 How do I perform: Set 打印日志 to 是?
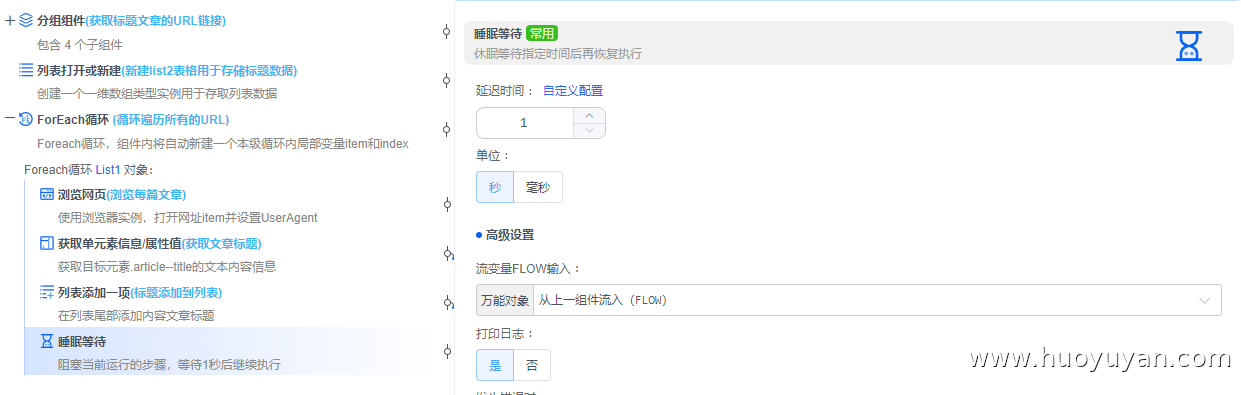point(495,365)
